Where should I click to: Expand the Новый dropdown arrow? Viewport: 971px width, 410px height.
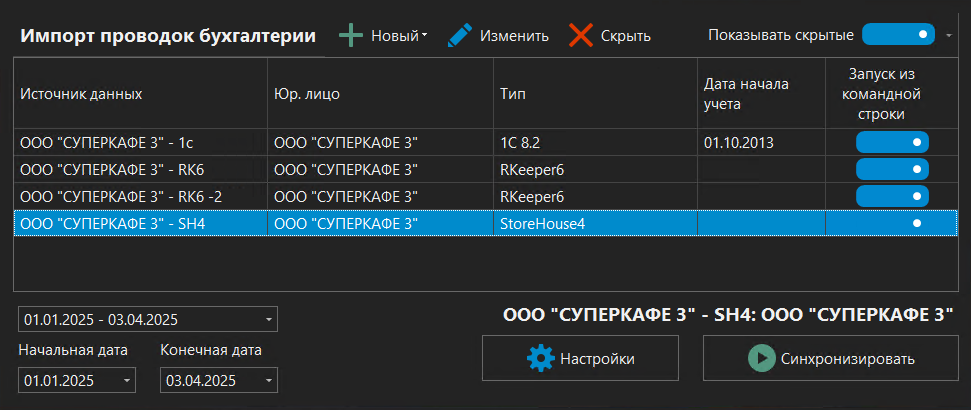pos(425,36)
